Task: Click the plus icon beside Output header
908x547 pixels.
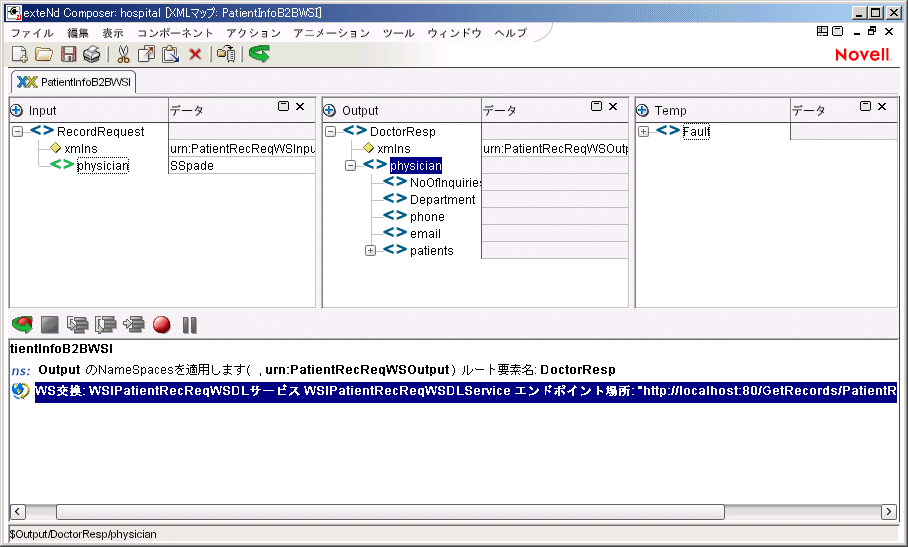Action: 329,110
